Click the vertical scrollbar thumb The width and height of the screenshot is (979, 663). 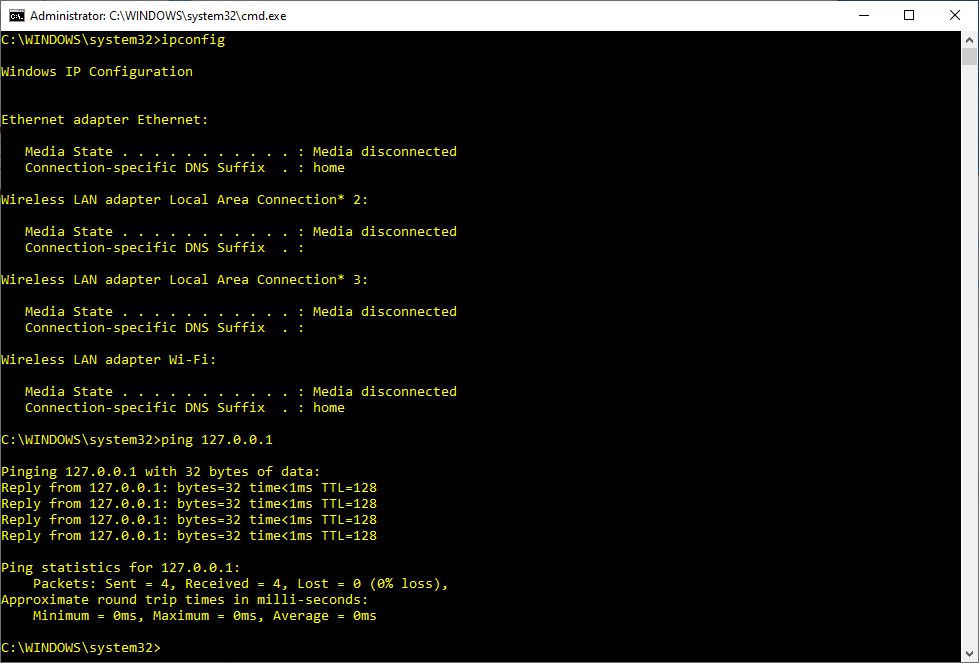[x=969, y=57]
